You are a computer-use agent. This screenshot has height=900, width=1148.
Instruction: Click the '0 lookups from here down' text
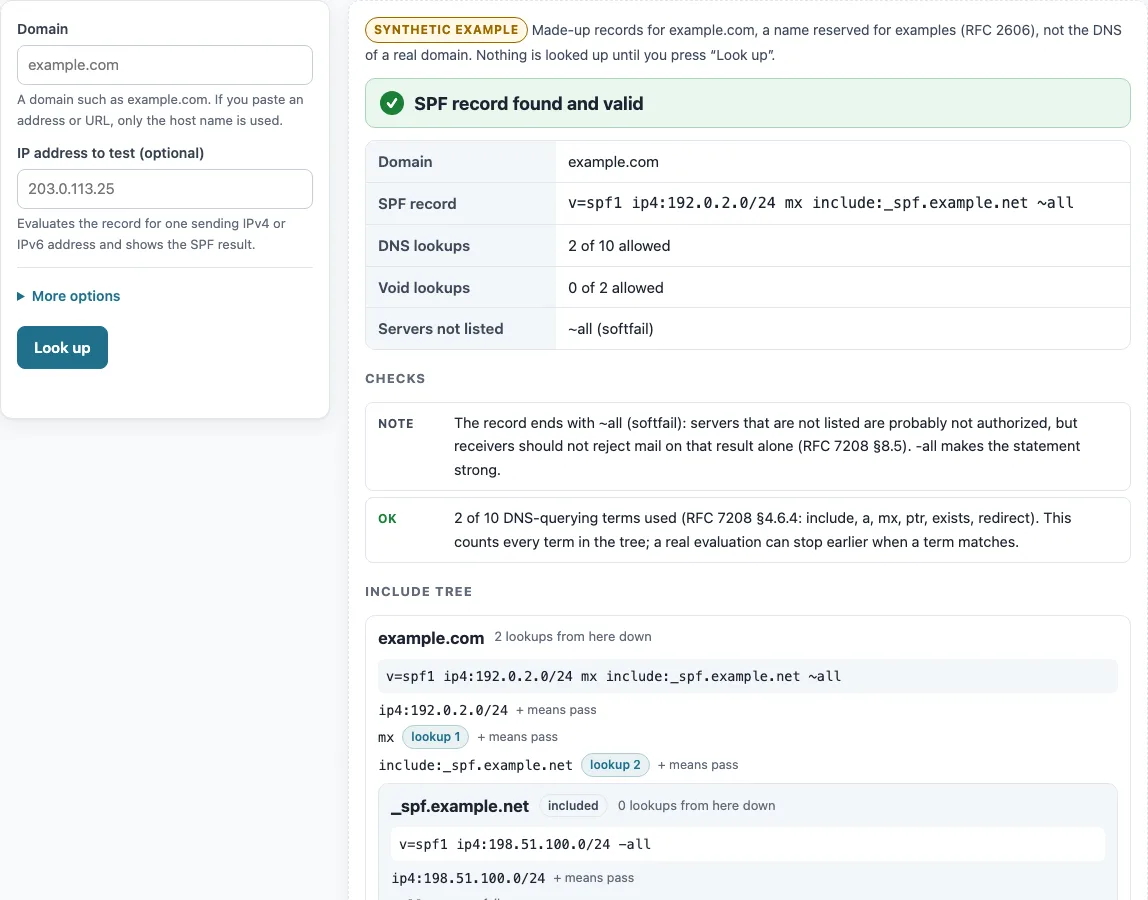point(696,806)
